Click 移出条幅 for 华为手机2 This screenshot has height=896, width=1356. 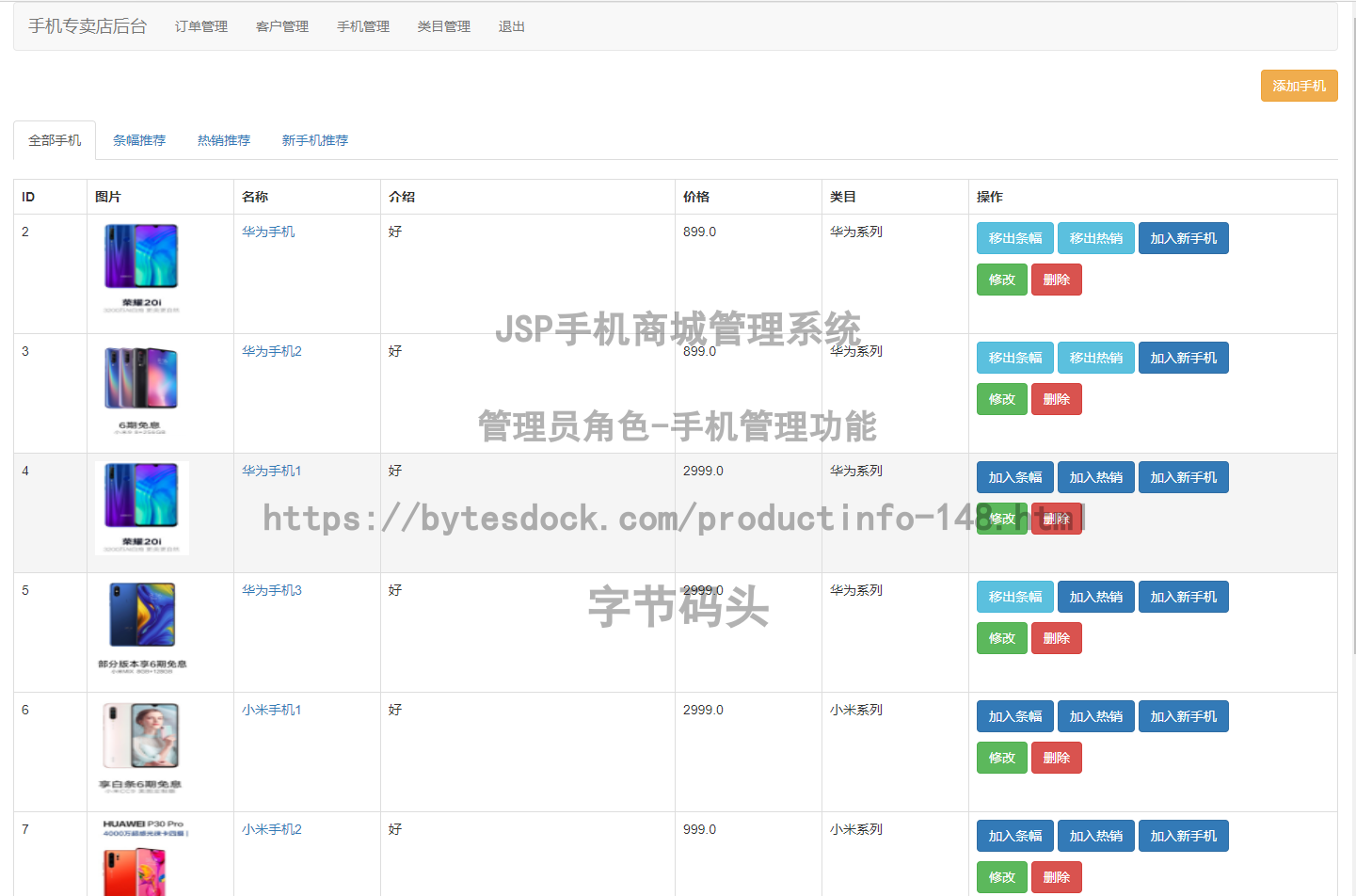(1015, 358)
